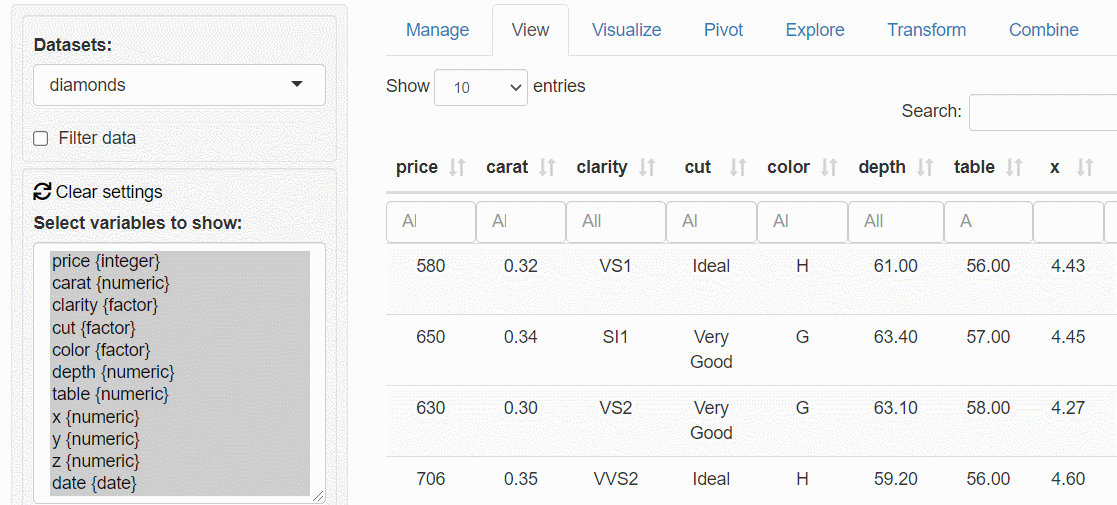The width and height of the screenshot is (1117, 505).
Task: Open the Pivot tab
Action: pyautogui.click(x=723, y=30)
